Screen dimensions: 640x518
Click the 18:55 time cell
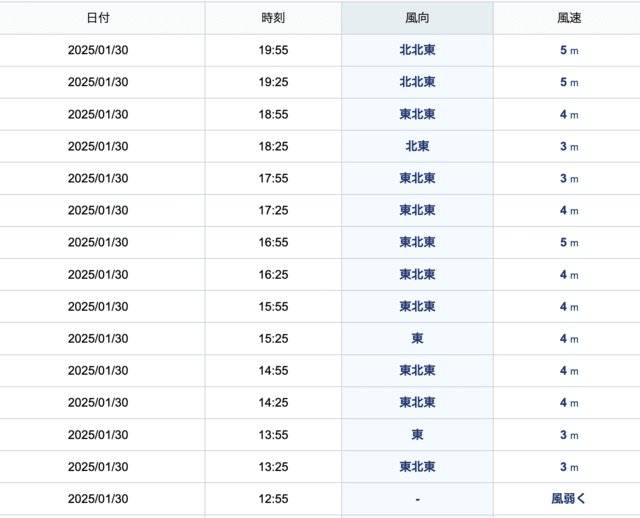click(x=273, y=114)
